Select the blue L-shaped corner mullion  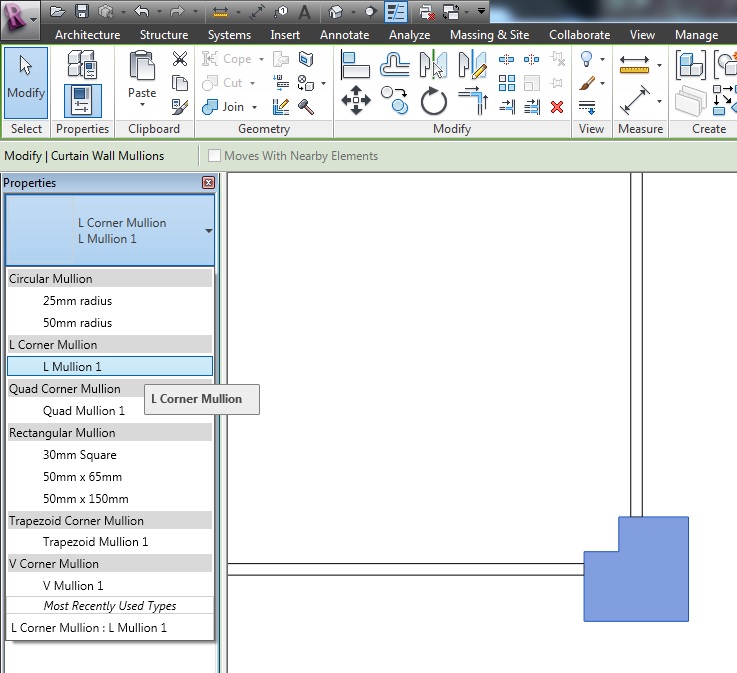[x=647, y=580]
